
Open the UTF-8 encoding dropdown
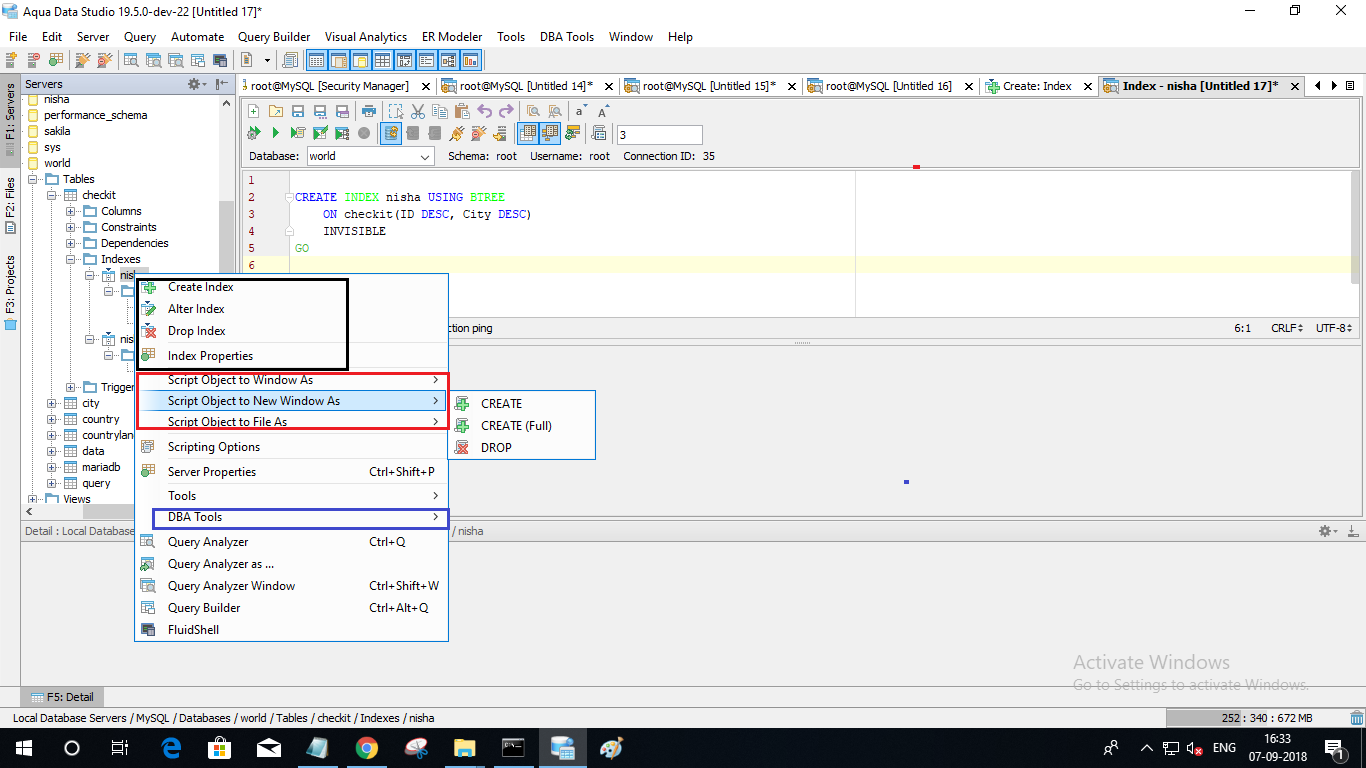[x=1335, y=328]
